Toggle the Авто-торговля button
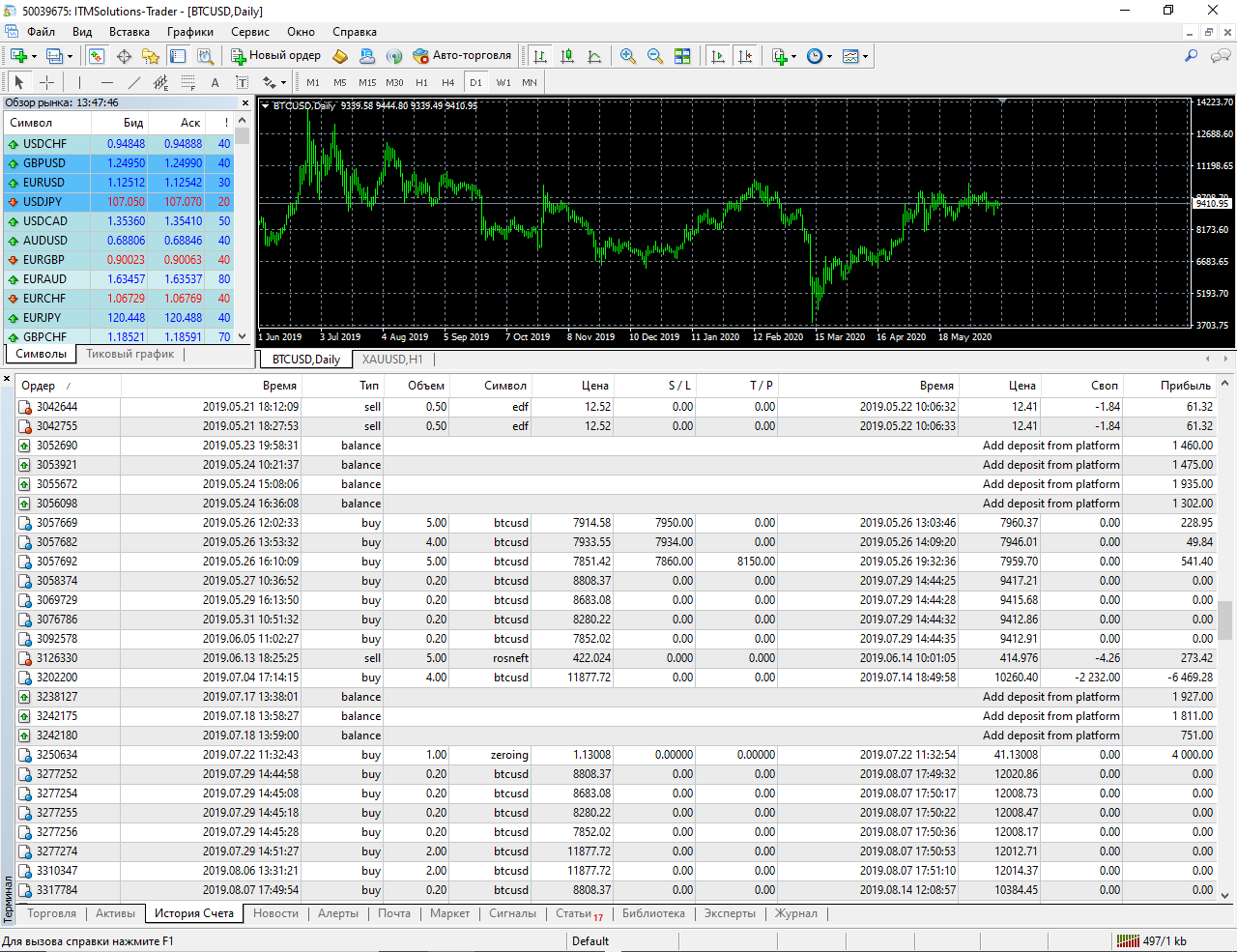Viewport: 1237px width, 952px height. pyautogui.click(x=462, y=56)
